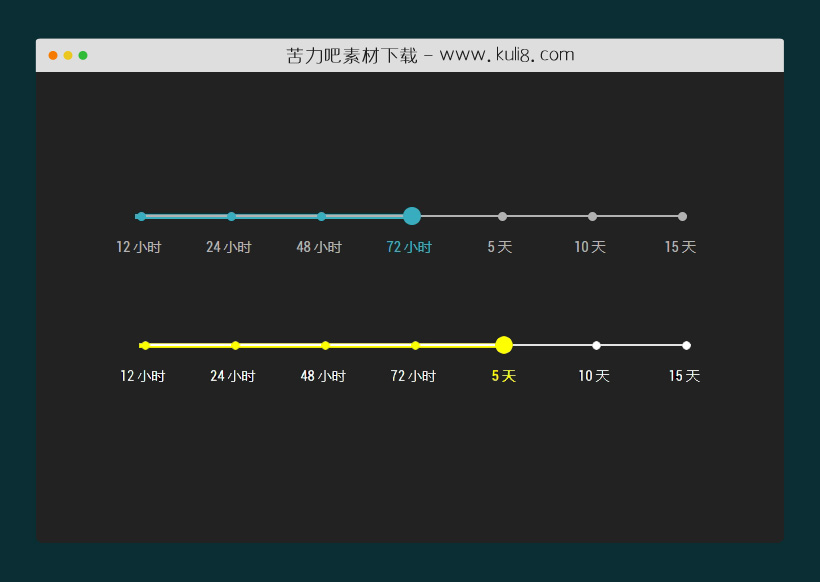Click the 12小时 dot on the yellow slider
The width and height of the screenshot is (820, 582).
(x=145, y=345)
